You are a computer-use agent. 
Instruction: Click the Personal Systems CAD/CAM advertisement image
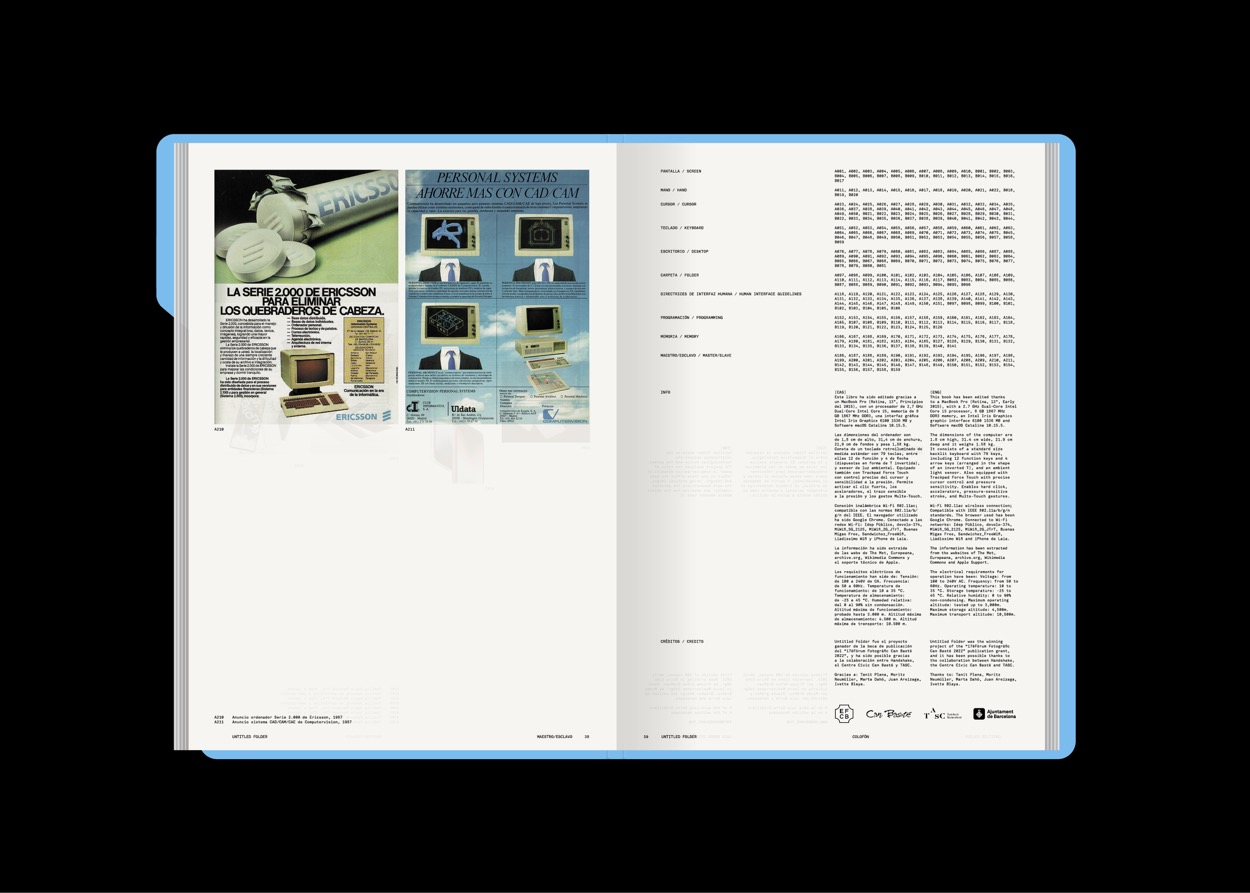[497, 296]
